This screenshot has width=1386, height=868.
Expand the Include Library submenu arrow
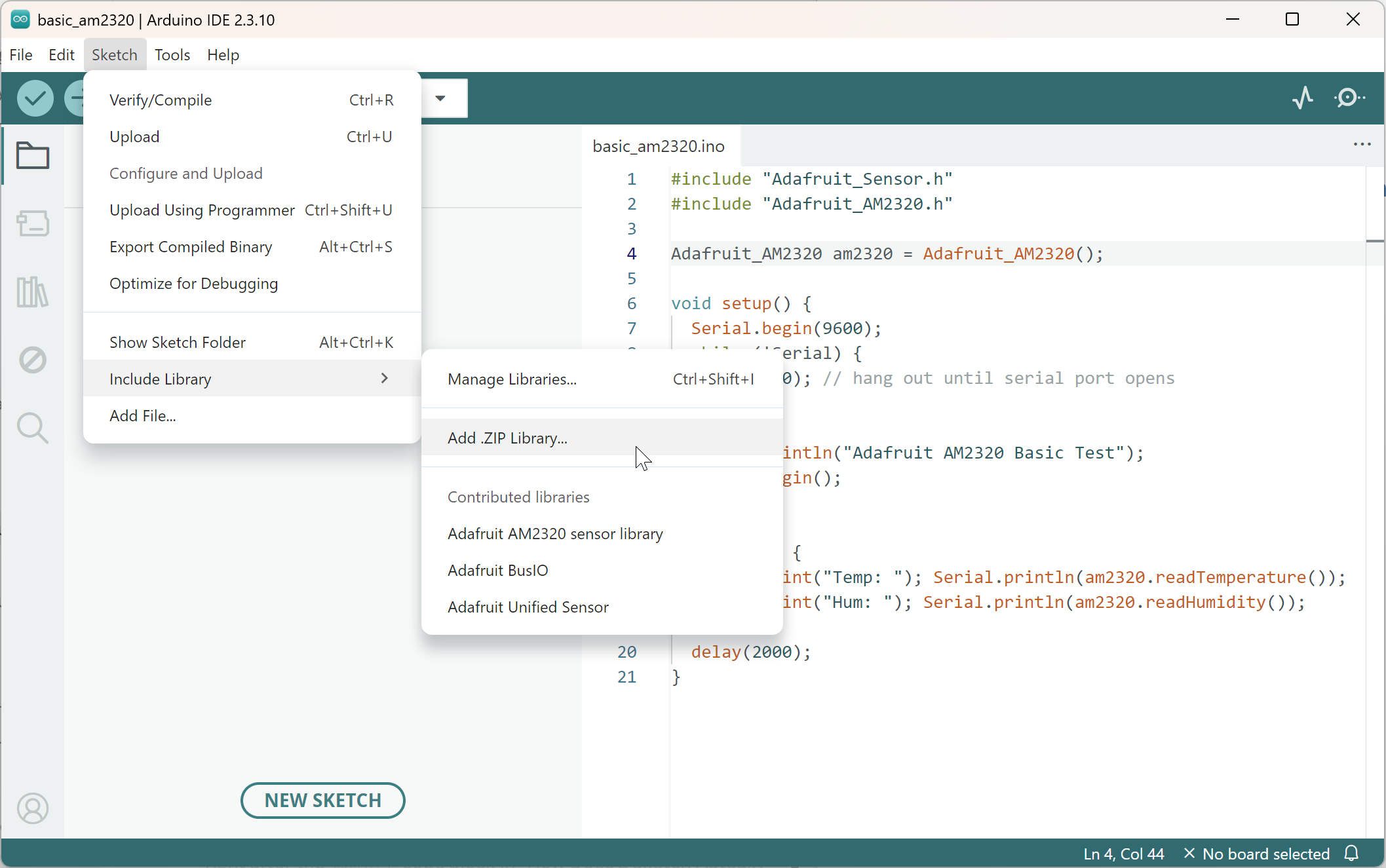(385, 378)
